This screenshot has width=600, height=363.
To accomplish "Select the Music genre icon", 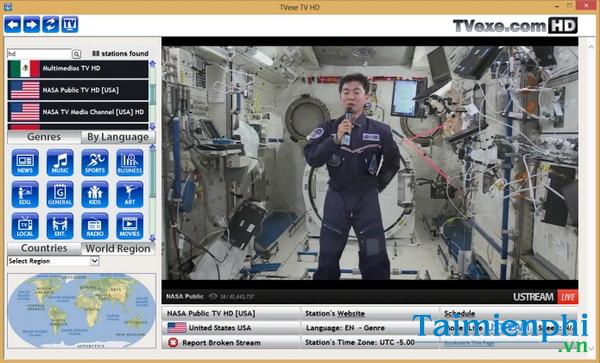I will click(60, 163).
